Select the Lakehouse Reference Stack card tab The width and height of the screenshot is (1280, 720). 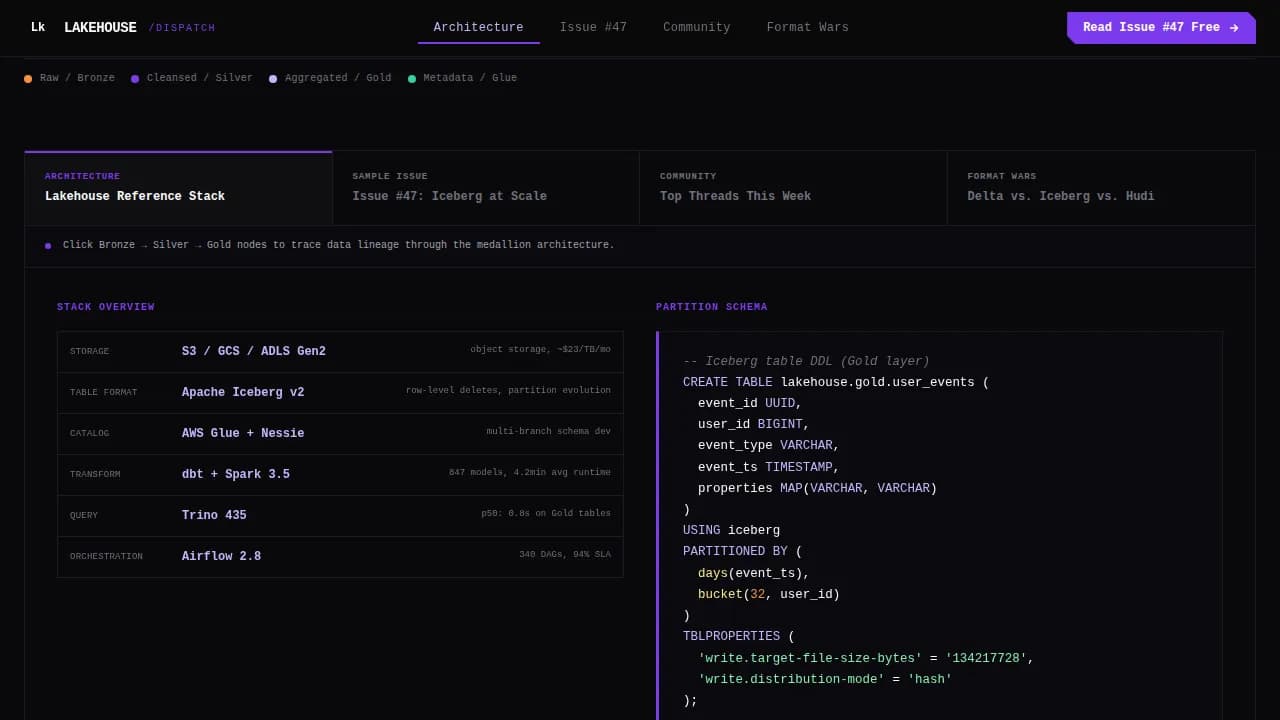(178, 188)
